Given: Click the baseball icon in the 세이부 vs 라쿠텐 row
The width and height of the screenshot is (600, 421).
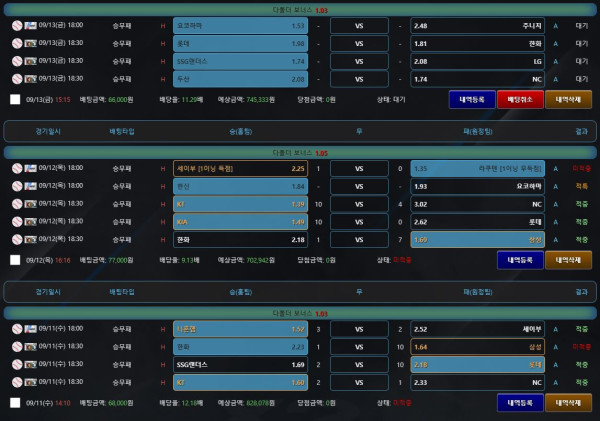Looking at the screenshot, I should (x=17, y=169).
